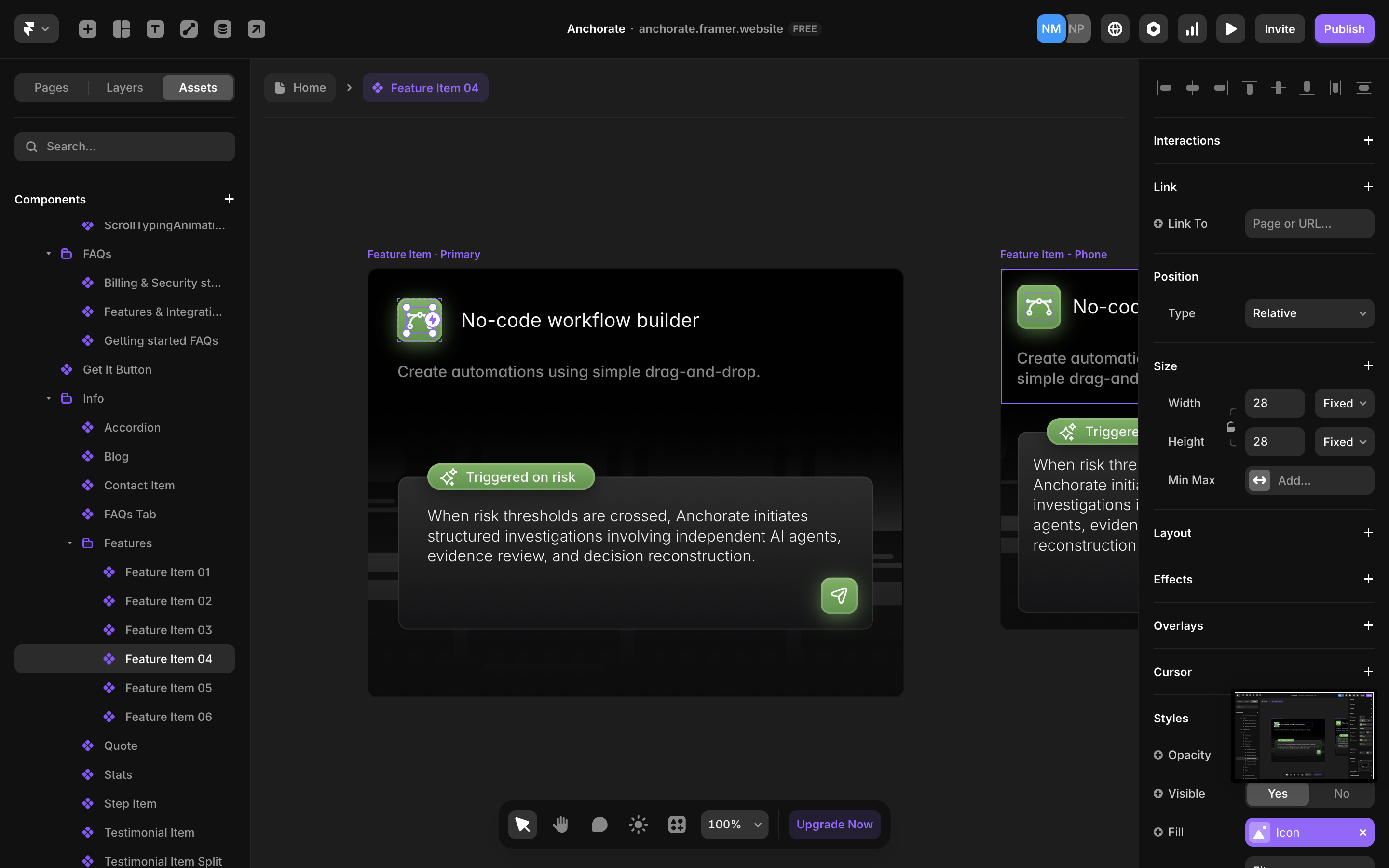Click the Publish button
Screen dimensions: 1389x868
point(1344,29)
